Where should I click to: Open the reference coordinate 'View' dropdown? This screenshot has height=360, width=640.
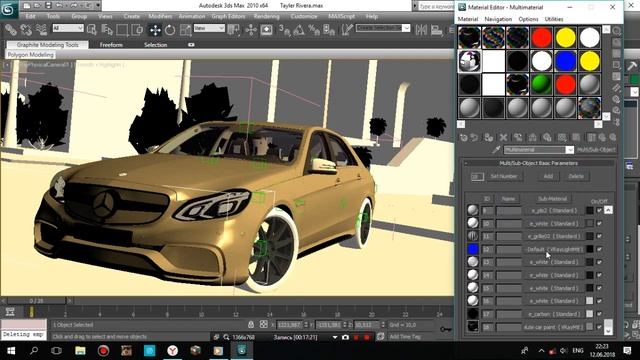[209, 28]
